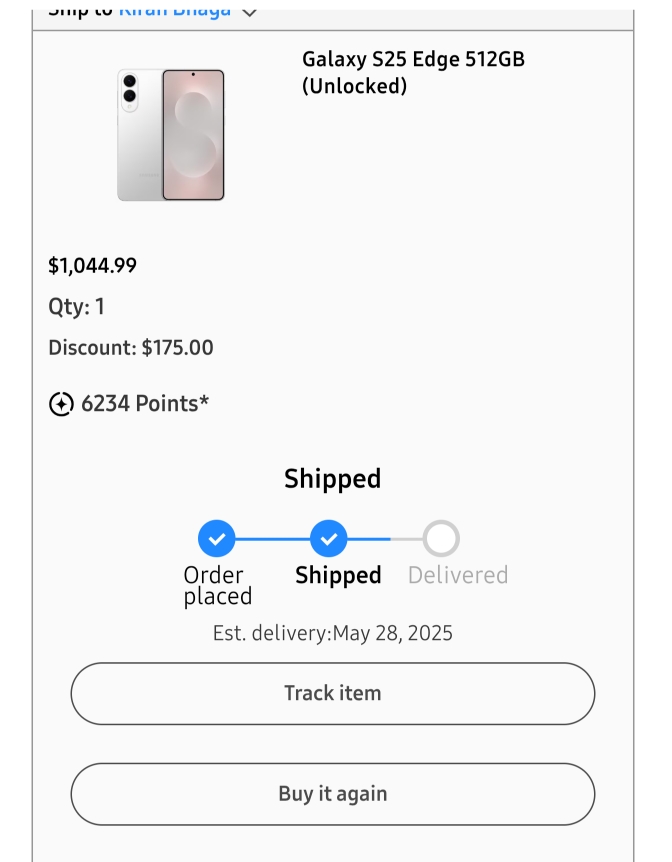Click the Order placed checkmark circle

click(x=216, y=539)
